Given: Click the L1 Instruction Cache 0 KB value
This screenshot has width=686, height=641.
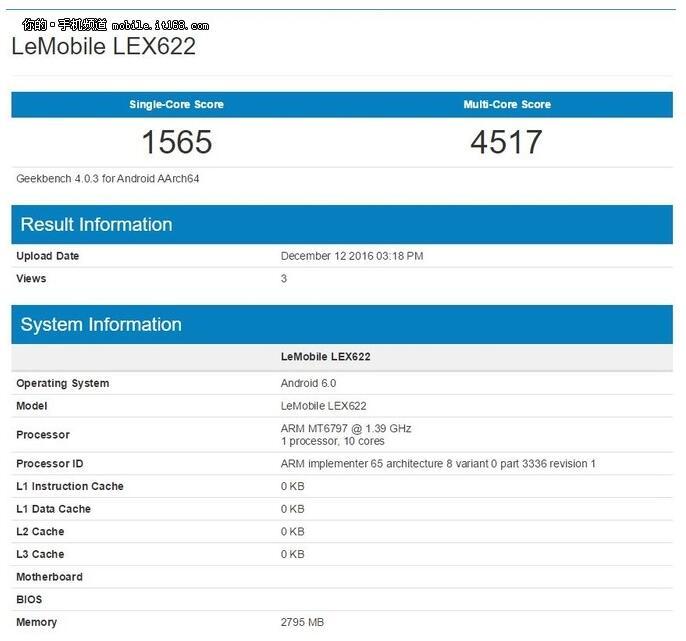Looking at the screenshot, I should (x=293, y=487).
